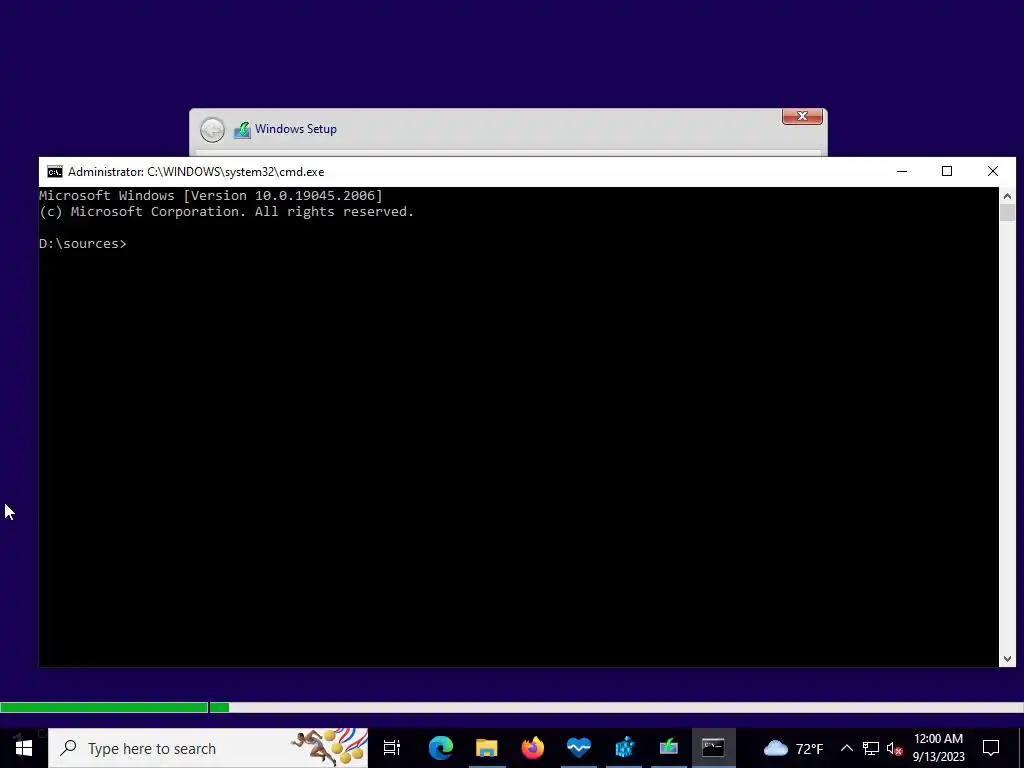Switch to Windows Setup taskbar icon
1024x768 pixels.
pos(669,748)
